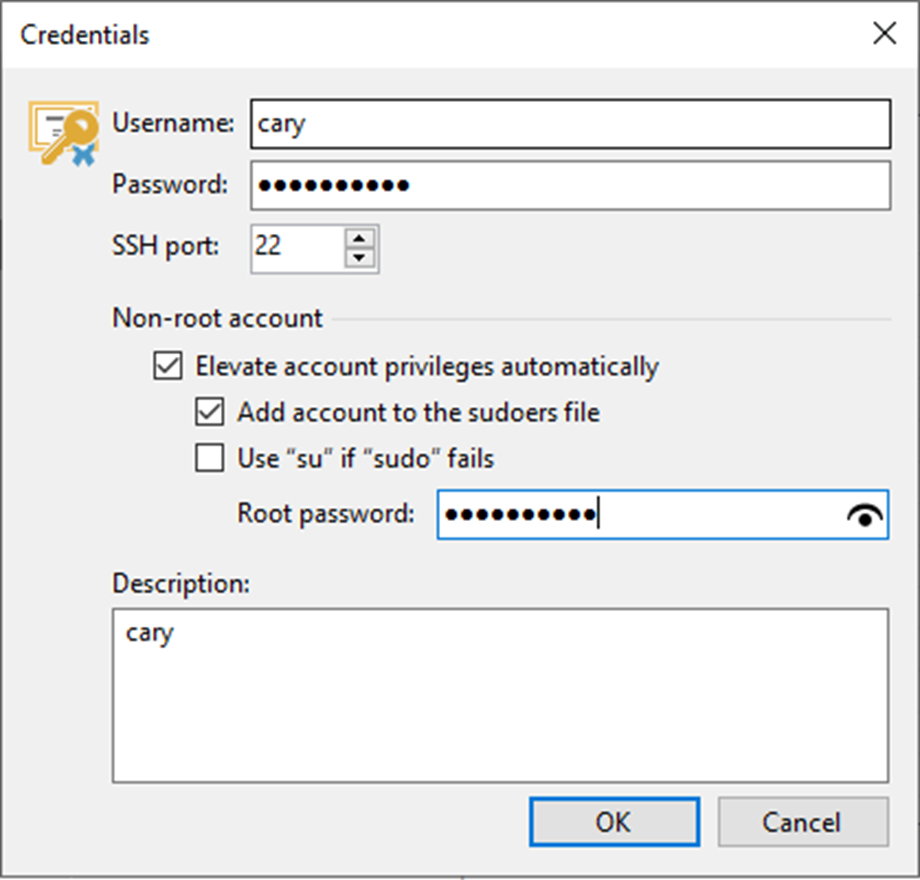Click the Credentials title bar text
The image size is (920, 880).
(x=84, y=34)
